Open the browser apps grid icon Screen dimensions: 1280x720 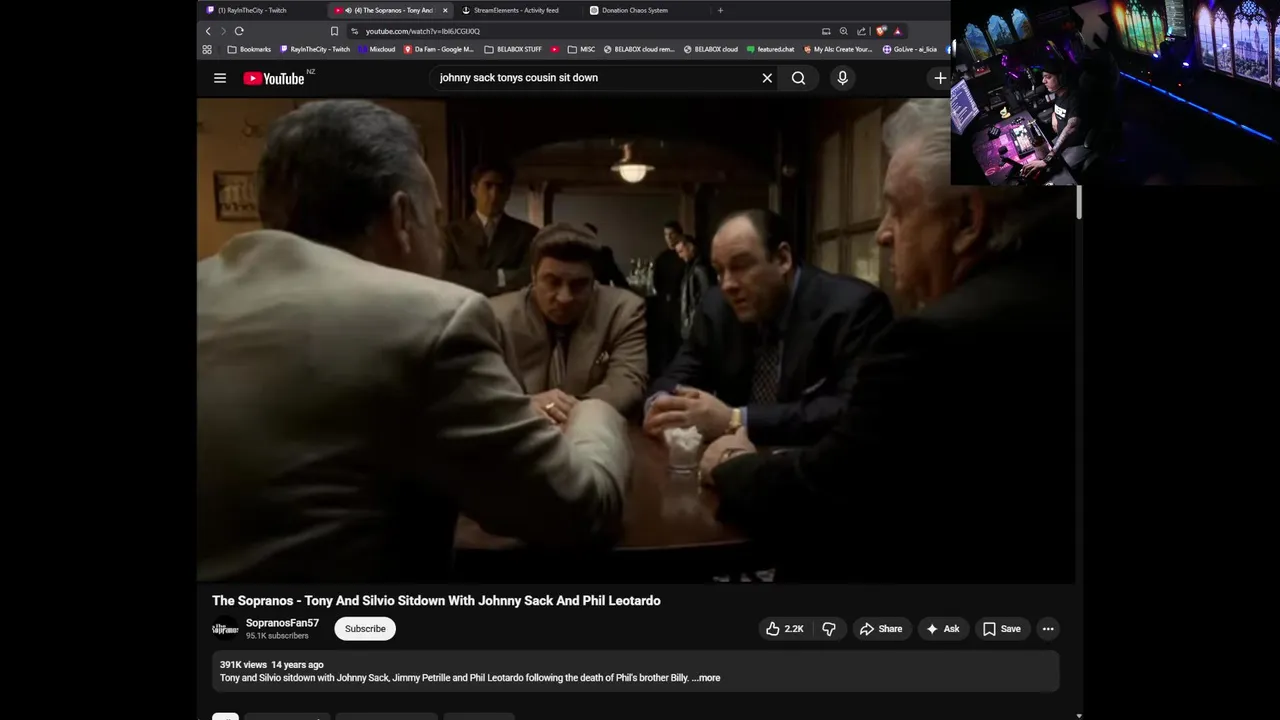tap(207, 49)
